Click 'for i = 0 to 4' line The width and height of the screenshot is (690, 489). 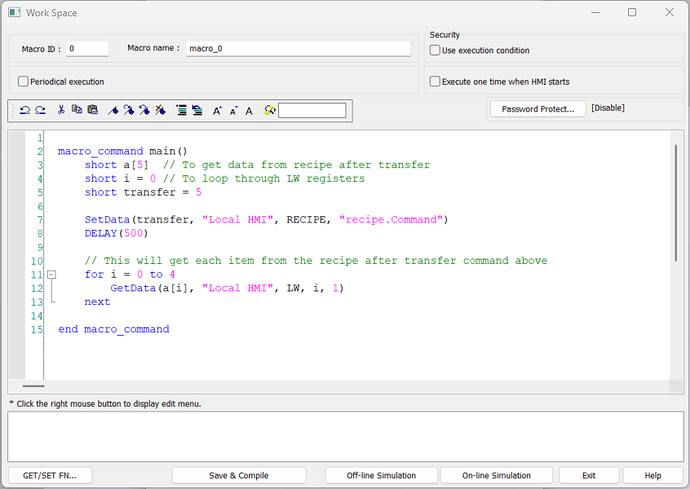point(130,275)
